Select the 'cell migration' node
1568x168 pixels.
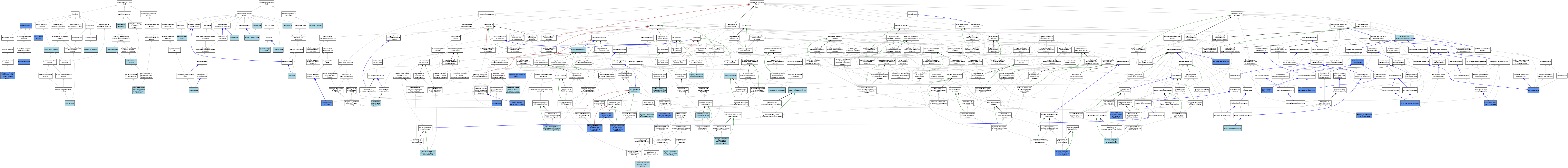click(x=663, y=50)
